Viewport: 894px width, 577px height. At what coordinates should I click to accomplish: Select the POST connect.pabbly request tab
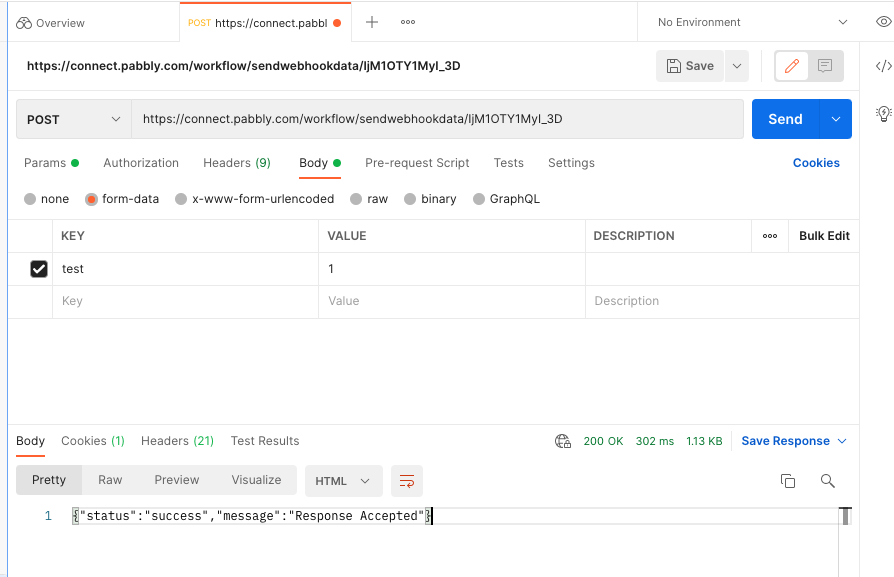coord(265,23)
